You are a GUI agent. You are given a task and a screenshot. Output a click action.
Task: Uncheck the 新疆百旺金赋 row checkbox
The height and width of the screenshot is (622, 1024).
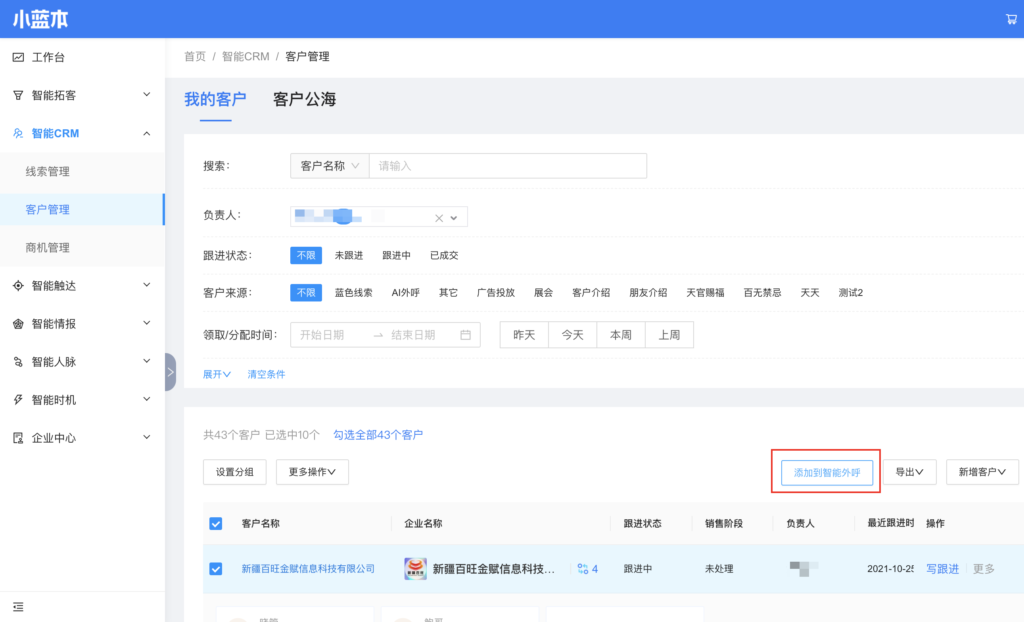[216, 569]
